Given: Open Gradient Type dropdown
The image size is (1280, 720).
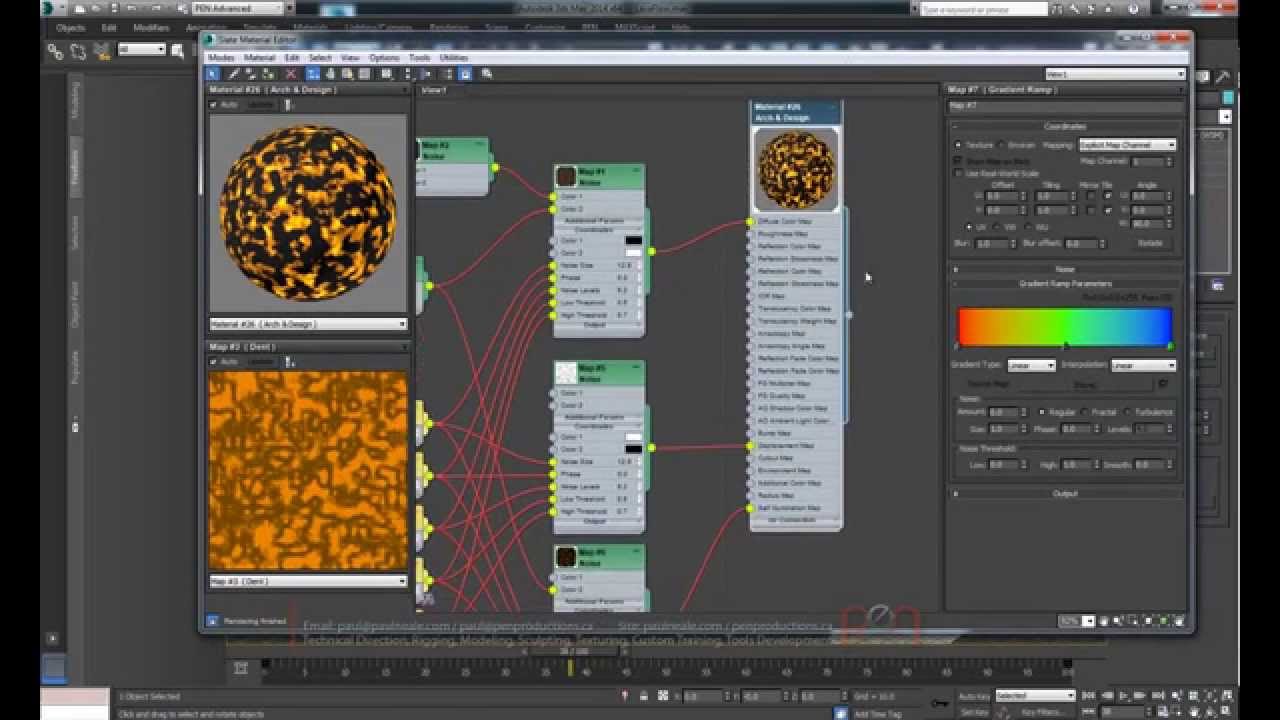Looking at the screenshot, I should tap(1031, 365).
